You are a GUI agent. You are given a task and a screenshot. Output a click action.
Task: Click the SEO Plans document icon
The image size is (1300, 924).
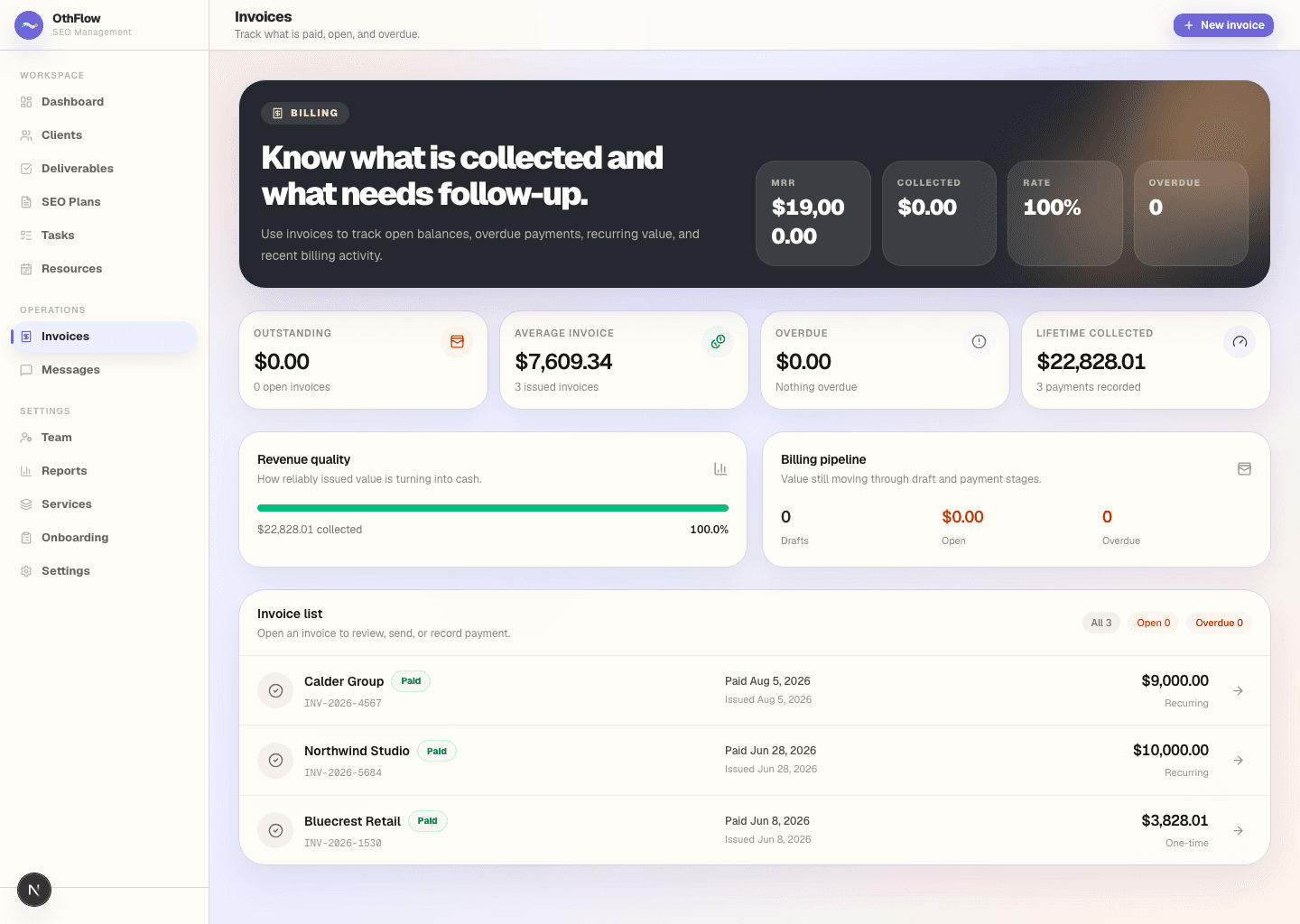(26, 202)
